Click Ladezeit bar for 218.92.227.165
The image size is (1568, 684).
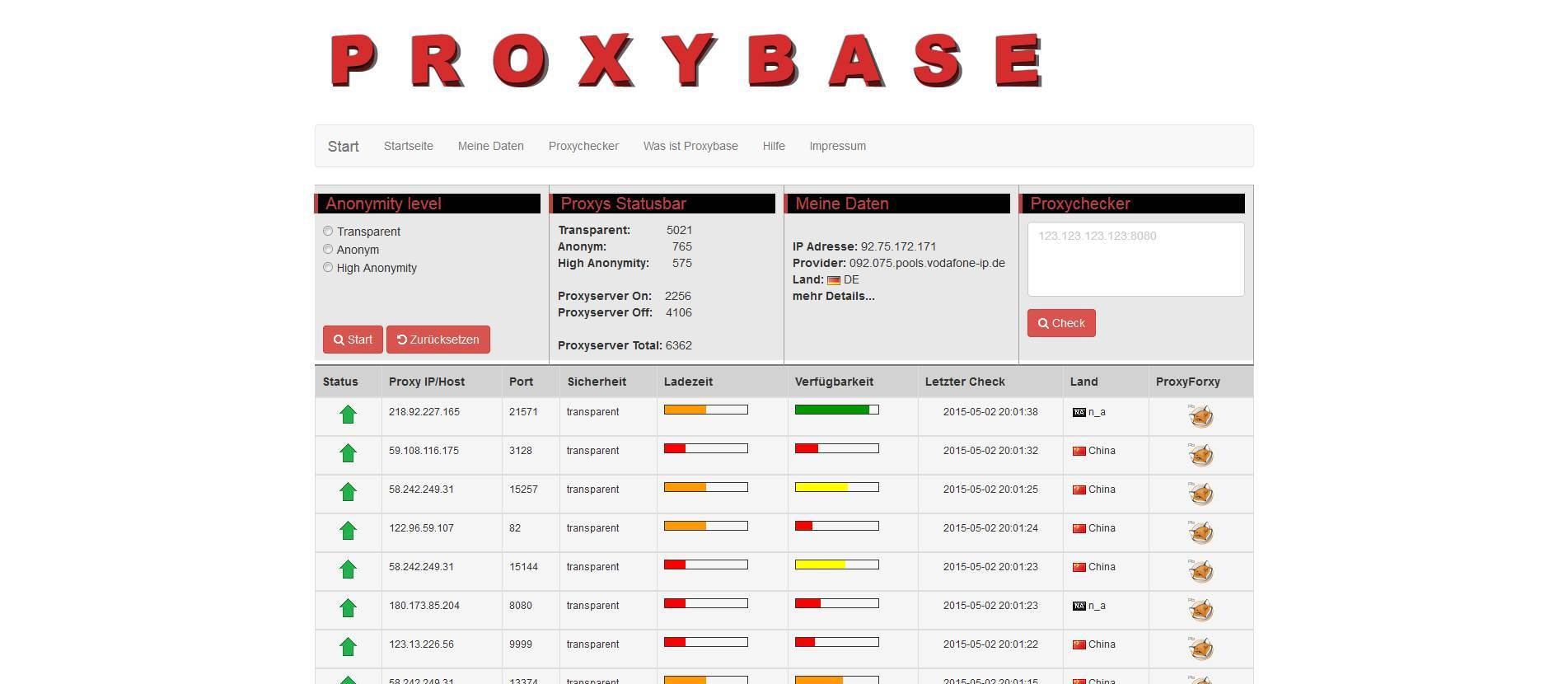706,410
